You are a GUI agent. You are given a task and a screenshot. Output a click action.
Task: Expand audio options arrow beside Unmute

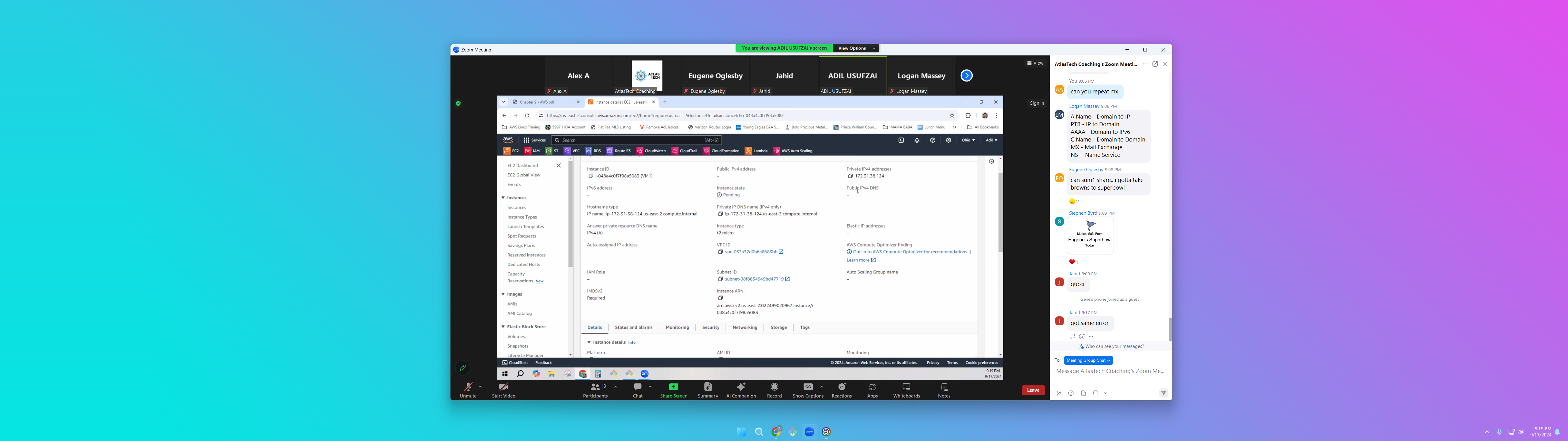point(480,386)
